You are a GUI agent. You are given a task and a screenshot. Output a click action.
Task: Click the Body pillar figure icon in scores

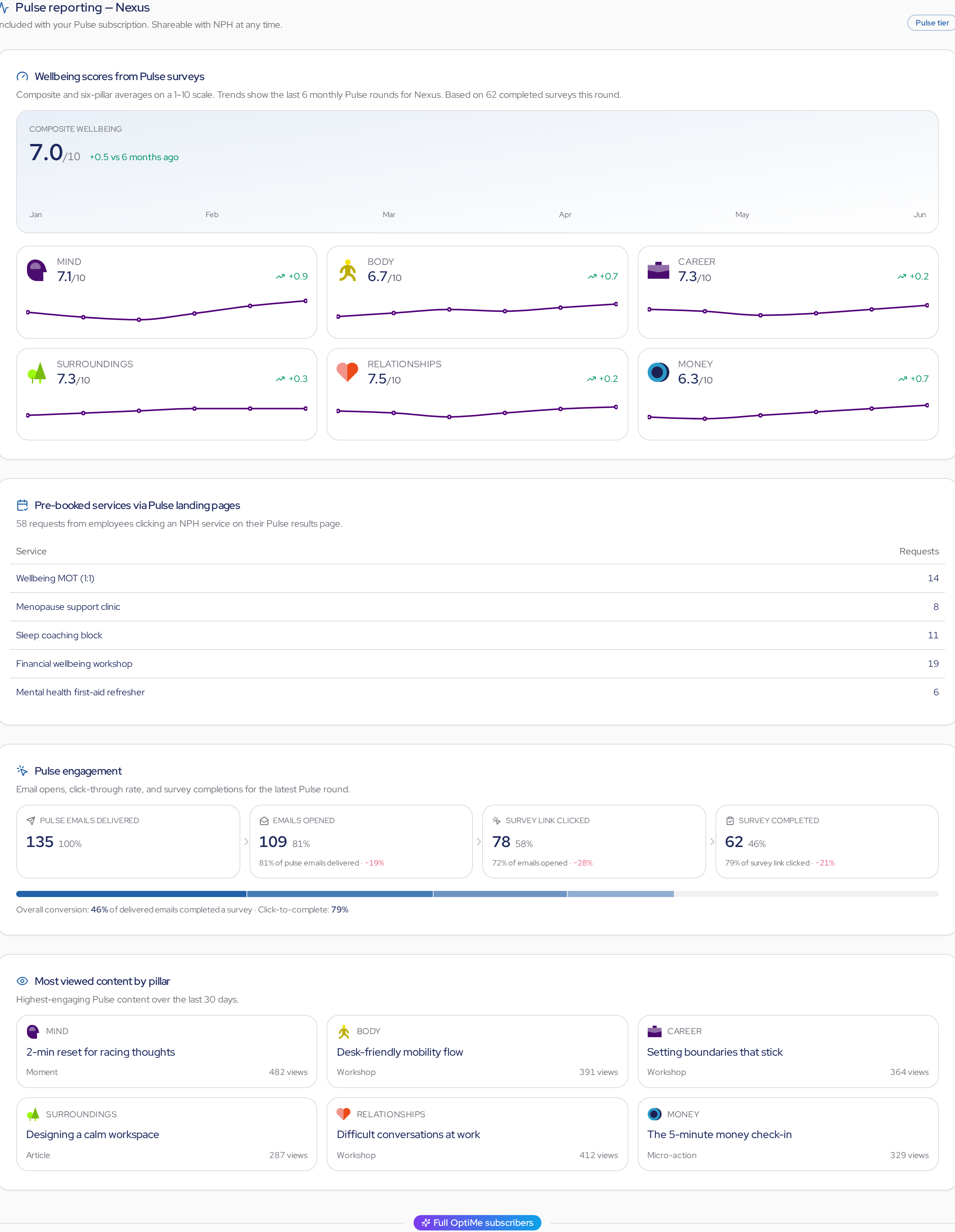[x=347, y=270]
